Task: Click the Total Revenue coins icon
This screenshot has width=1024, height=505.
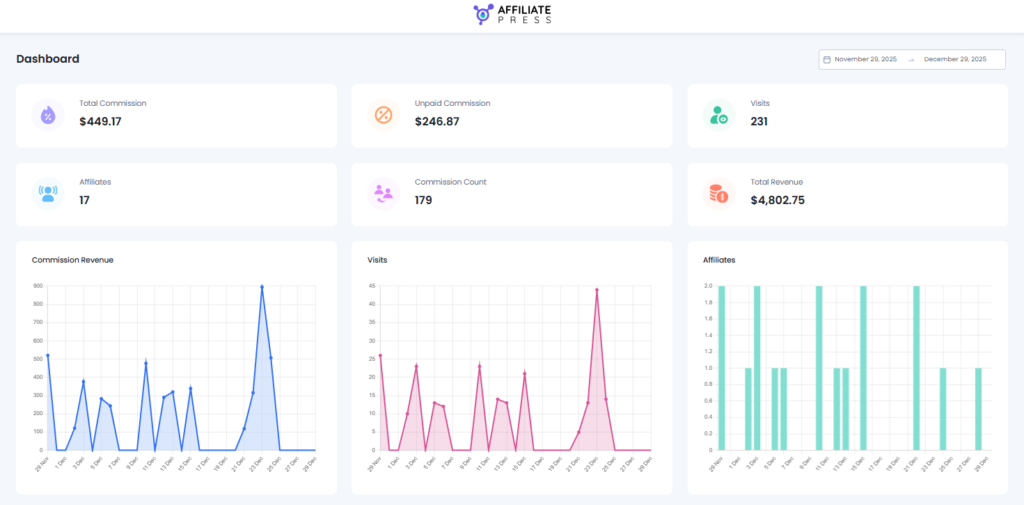Action: pos(718,194)
